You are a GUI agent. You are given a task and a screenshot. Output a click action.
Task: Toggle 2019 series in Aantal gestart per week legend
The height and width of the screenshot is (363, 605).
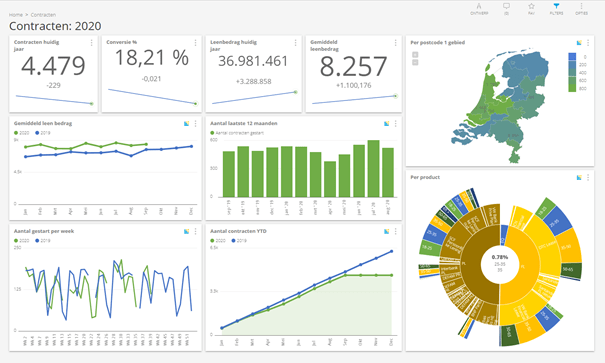[x=43, y=240]
